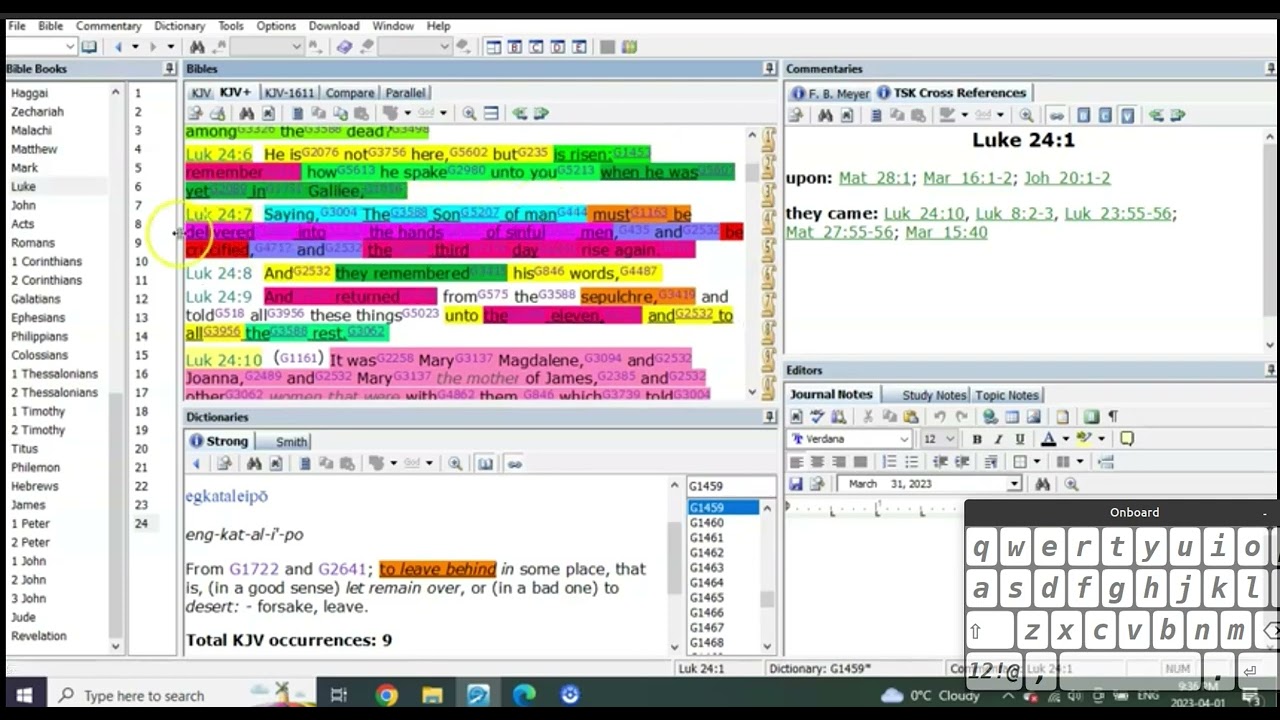Follow the Joh 20:1-2 cross reference link
1280x720 pixels.
(1066, 178)
